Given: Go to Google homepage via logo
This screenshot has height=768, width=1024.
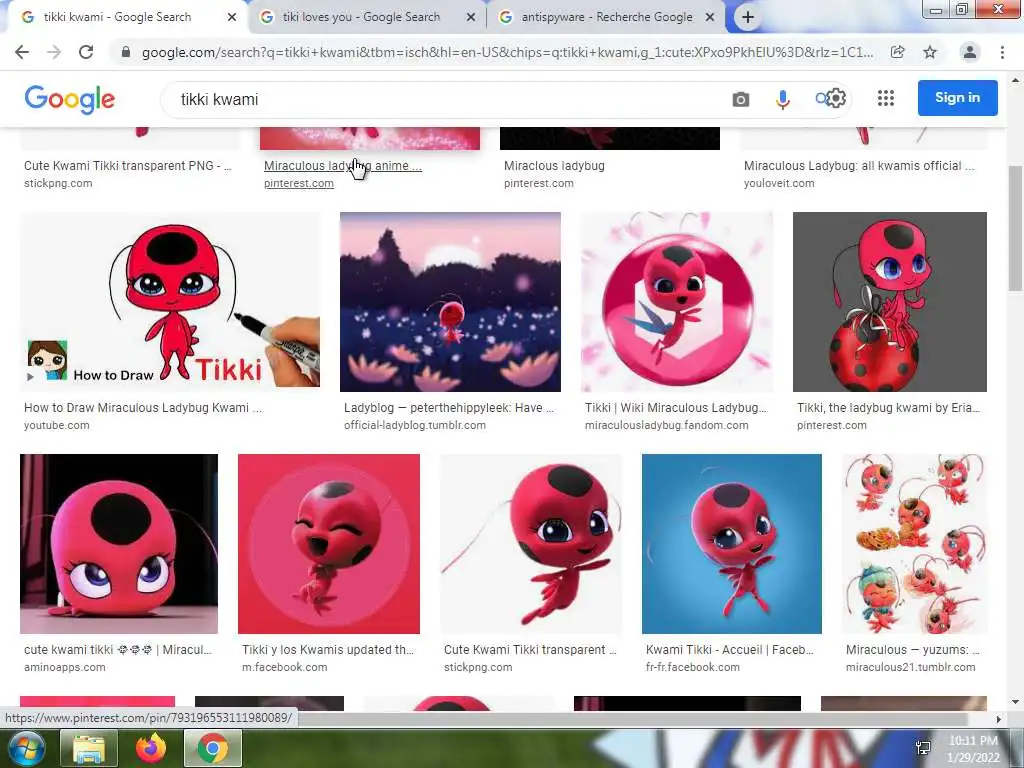Looking at the screenshot, I should (70, 99).
